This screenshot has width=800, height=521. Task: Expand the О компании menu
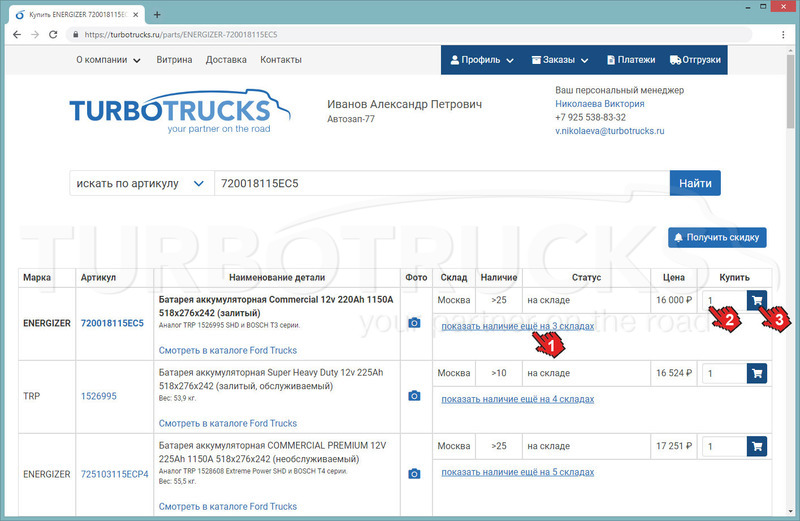tap(108, 60)
